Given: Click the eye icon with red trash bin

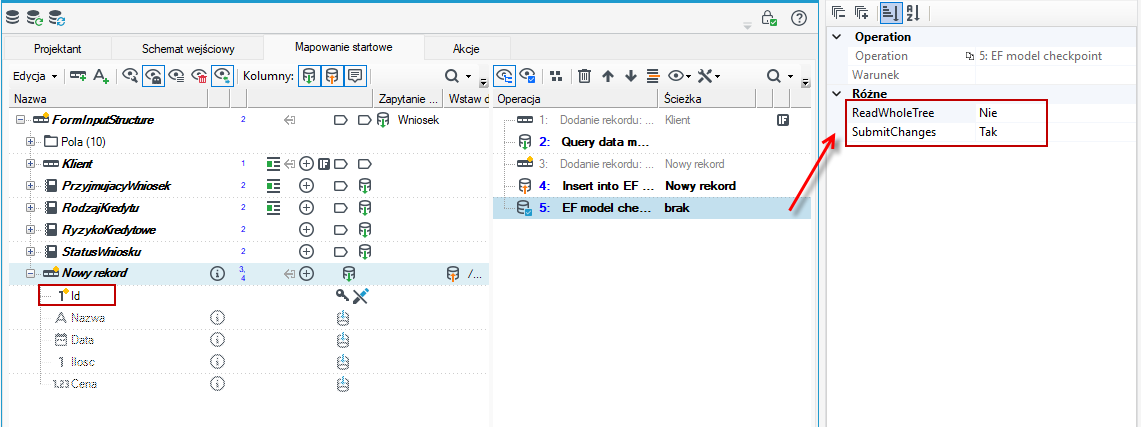Looking at the screenshot, I should (x=199, y=76).
